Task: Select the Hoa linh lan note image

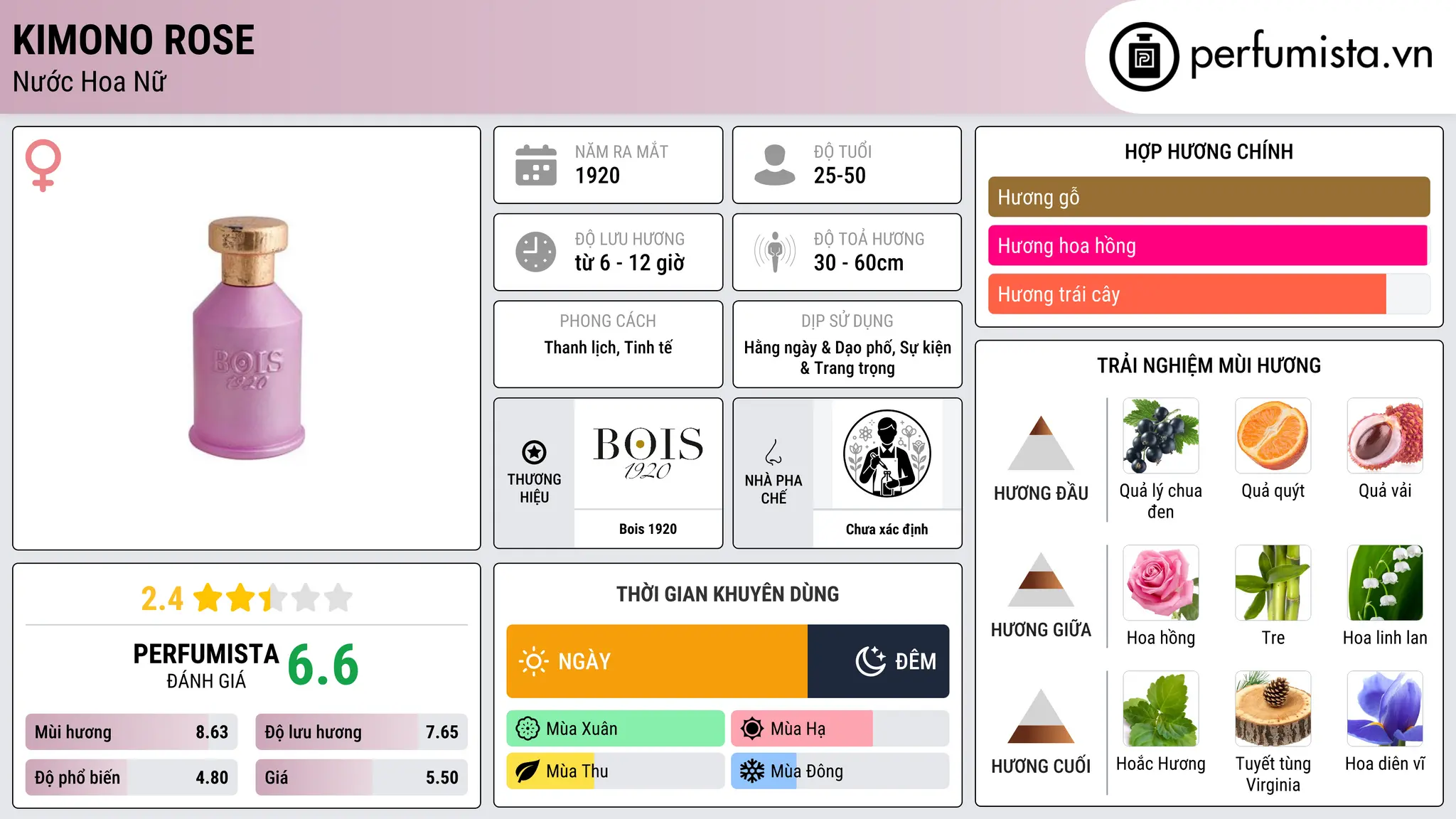Action: click(1385, 583)
